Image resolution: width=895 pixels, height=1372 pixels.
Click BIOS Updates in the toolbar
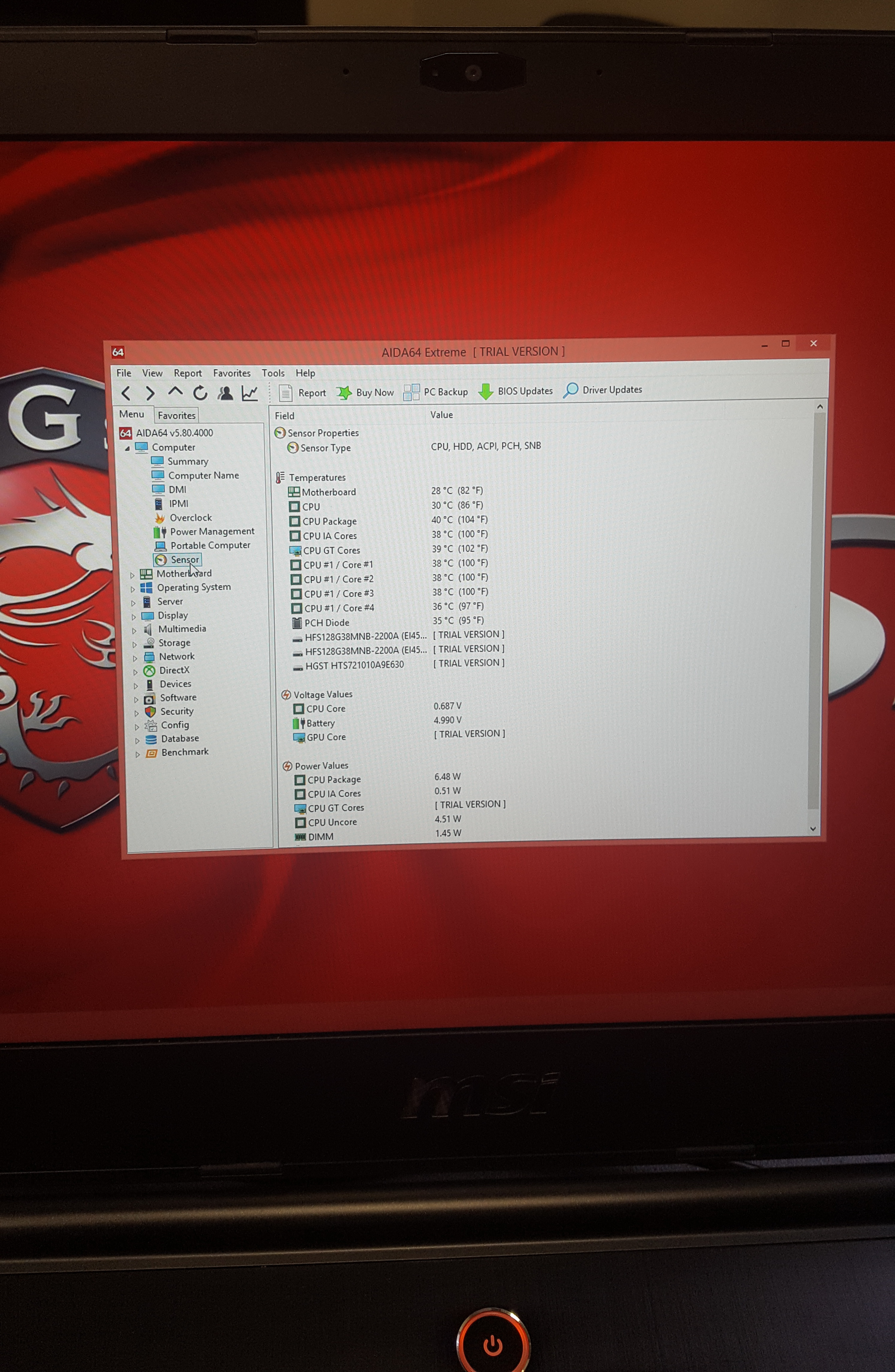click(x=515, y=391)
